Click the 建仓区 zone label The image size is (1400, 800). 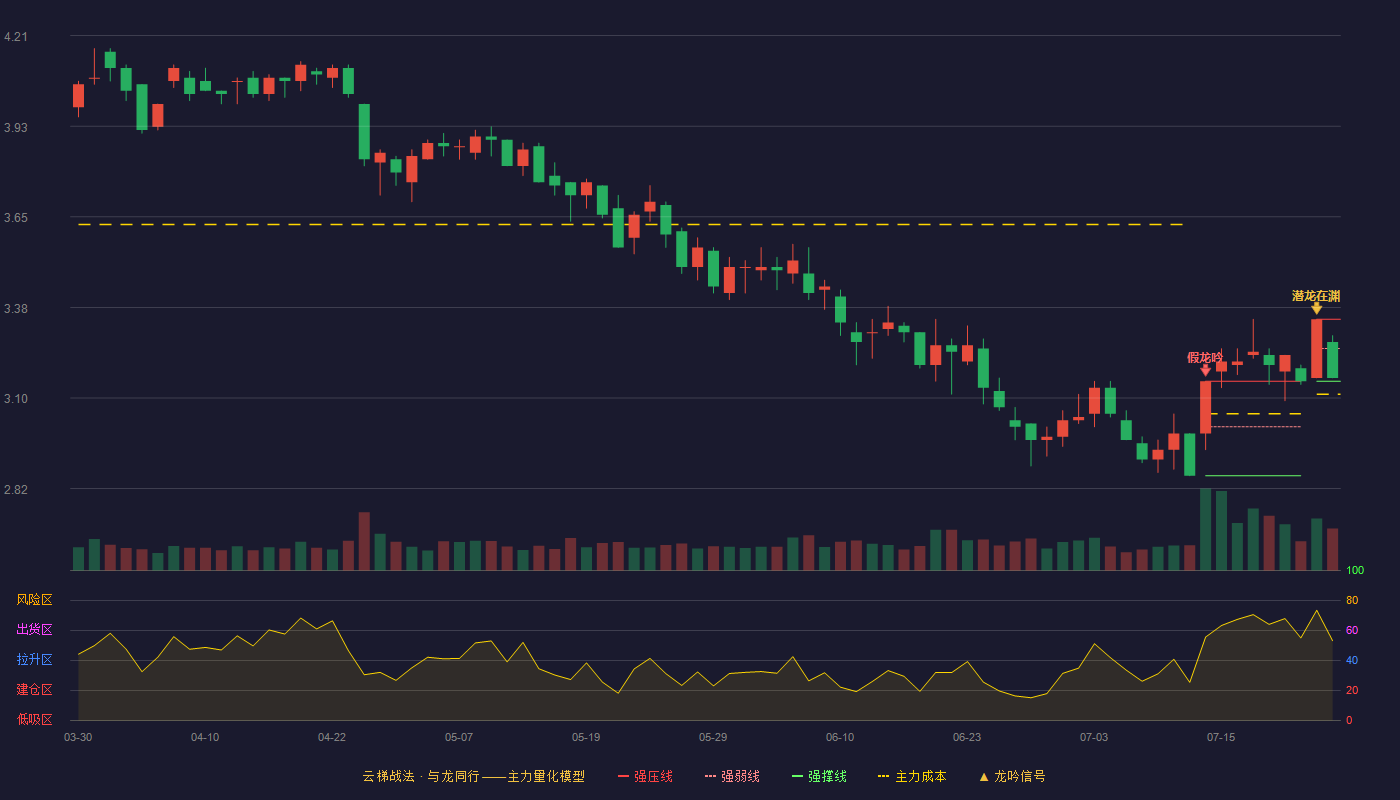click(35, 690)
